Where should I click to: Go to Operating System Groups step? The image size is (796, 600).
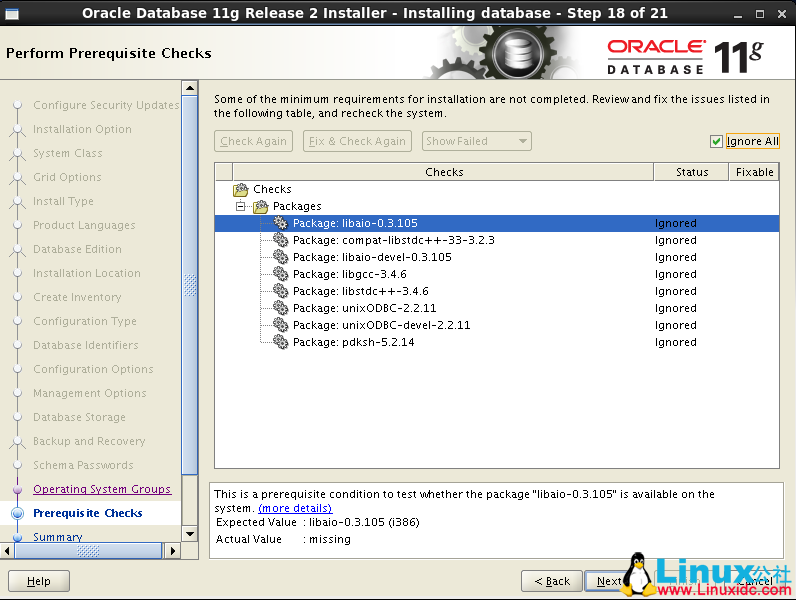point(102,489)
